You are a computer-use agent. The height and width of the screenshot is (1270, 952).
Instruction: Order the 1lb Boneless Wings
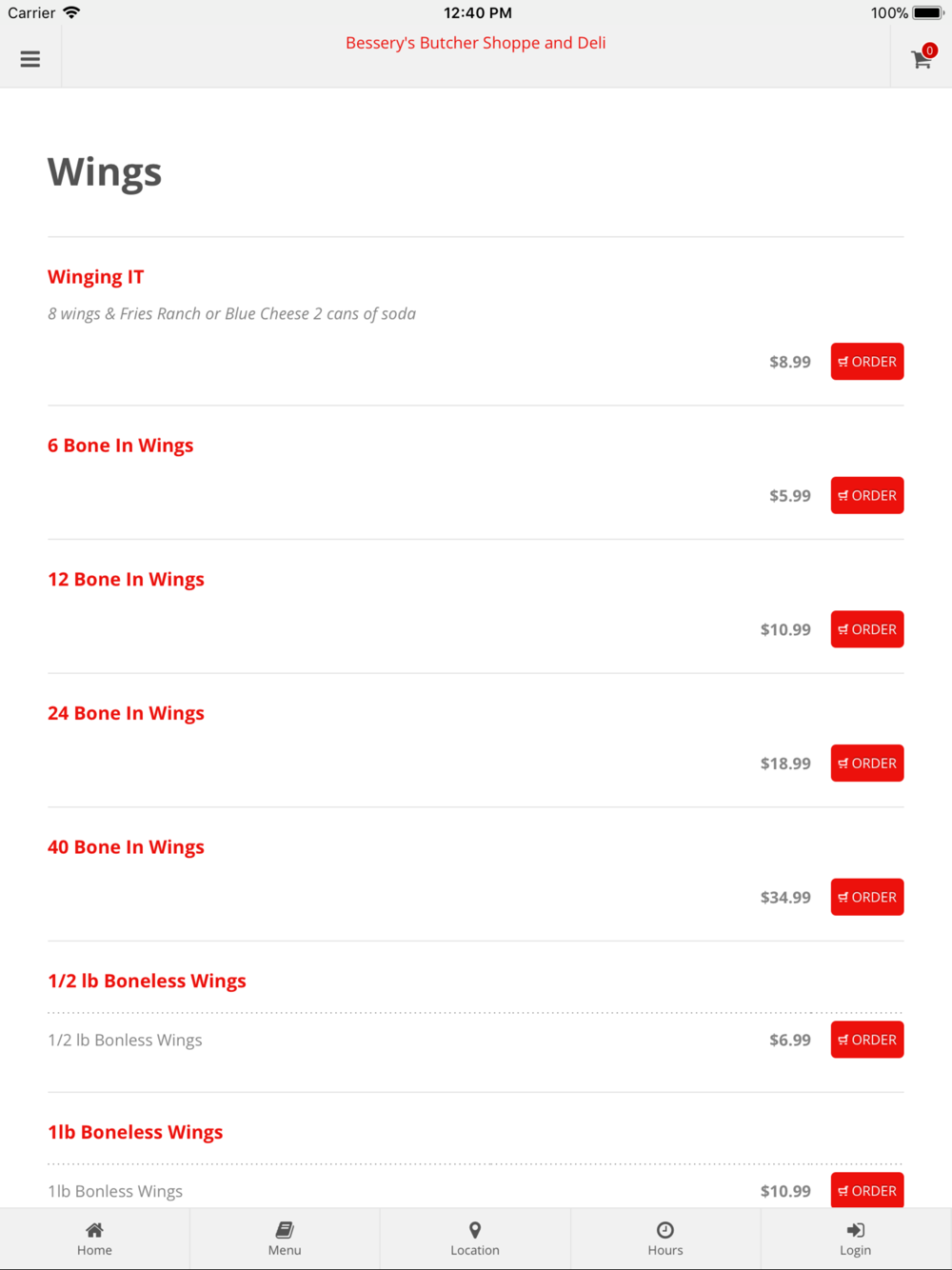click(x=867, y=1190)
